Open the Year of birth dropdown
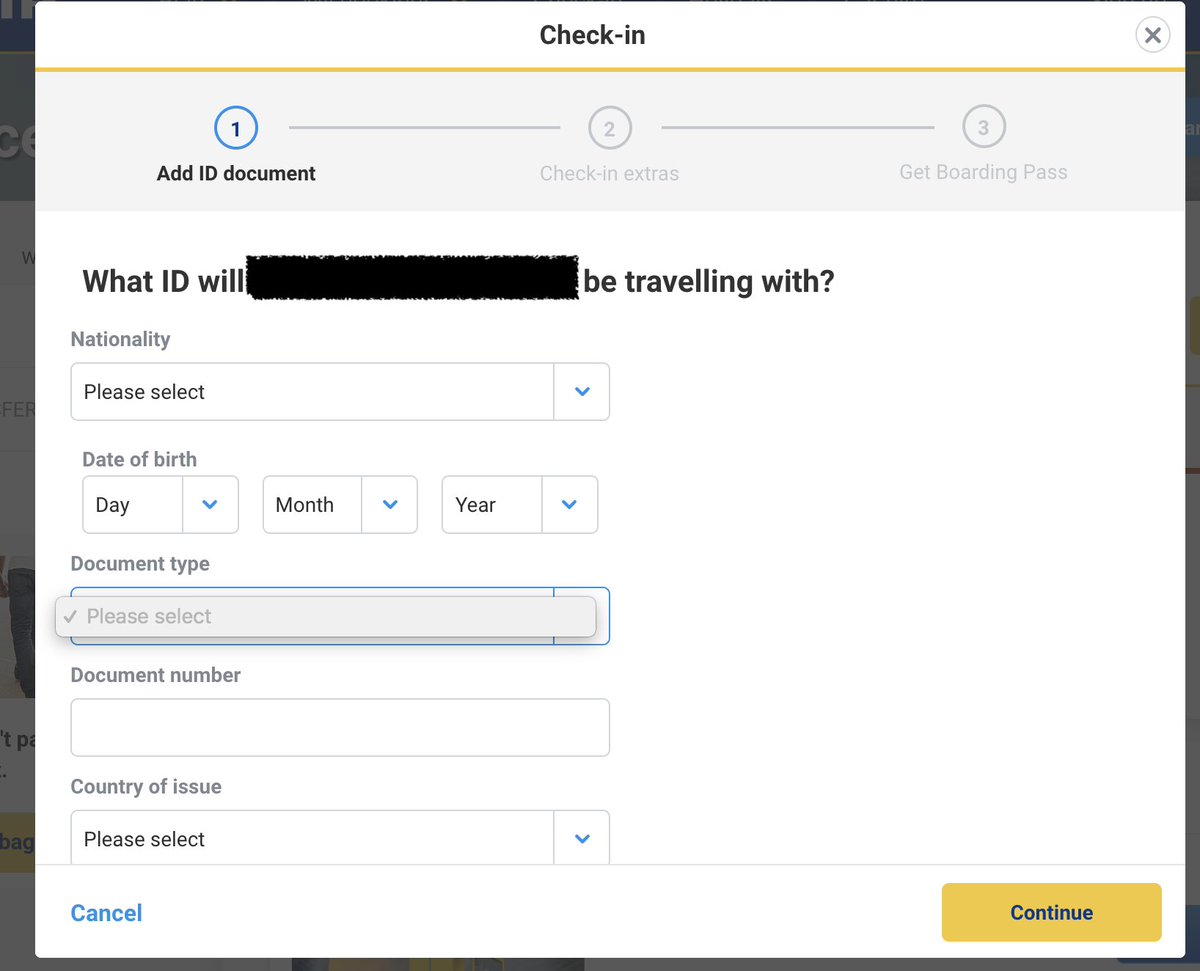The image size is (1200, 971). click(x=520, y=505)
